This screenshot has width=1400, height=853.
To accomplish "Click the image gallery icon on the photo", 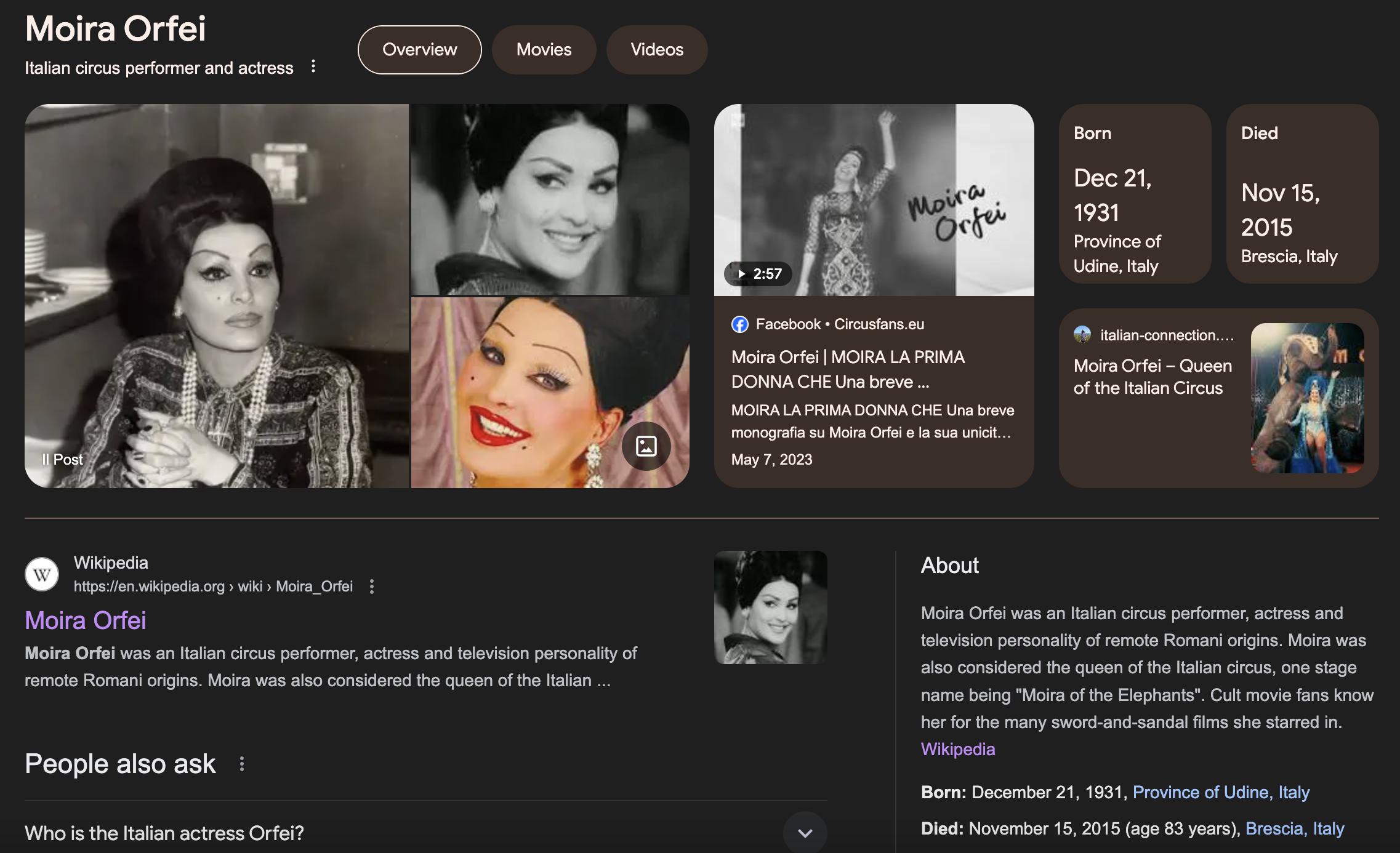I will coord(646,446).
